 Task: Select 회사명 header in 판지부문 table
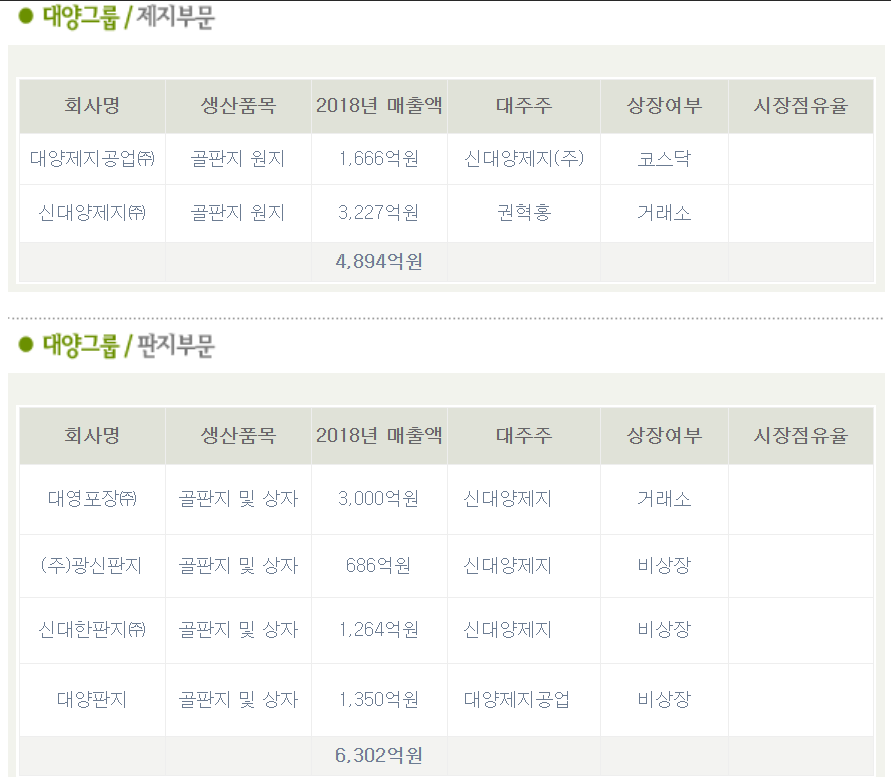tap(92, 436)
